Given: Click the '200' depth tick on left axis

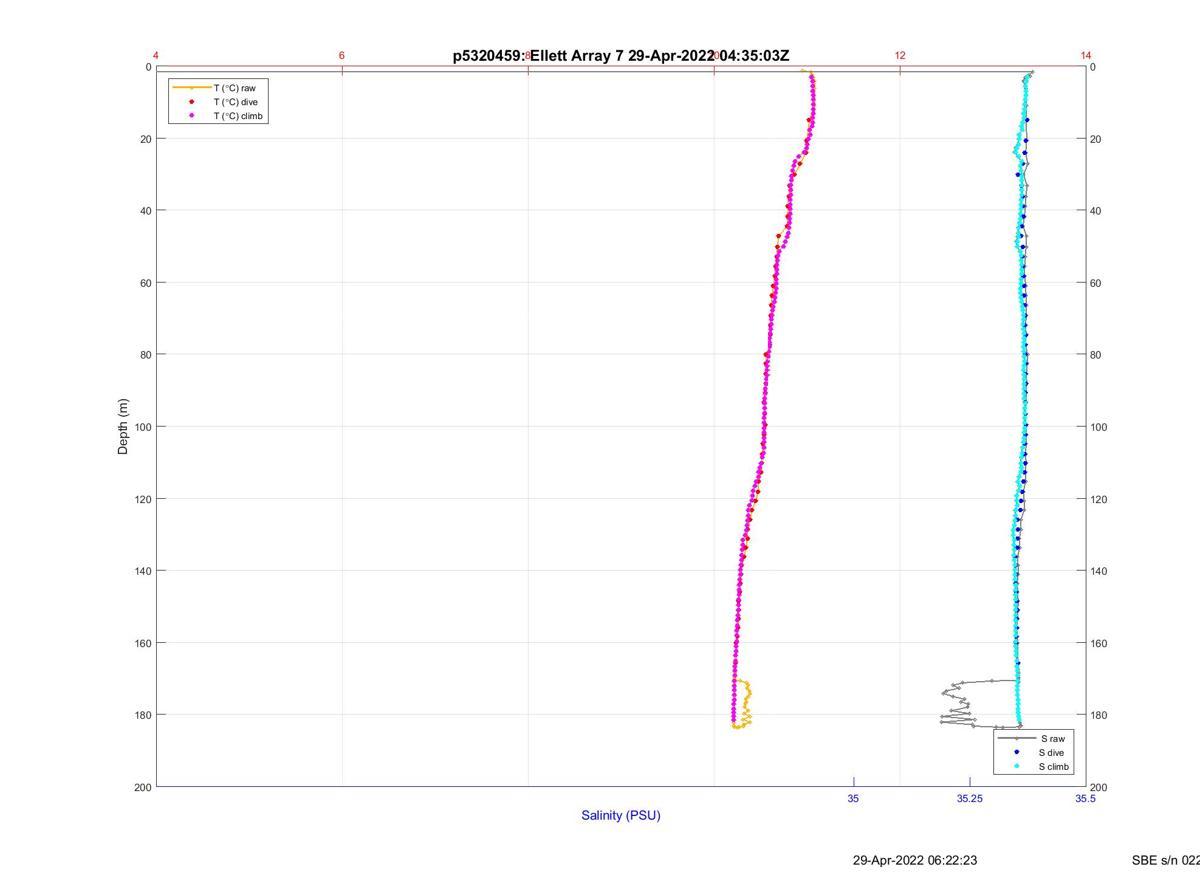Looking at the screenshot, I should tap(142, 787).
